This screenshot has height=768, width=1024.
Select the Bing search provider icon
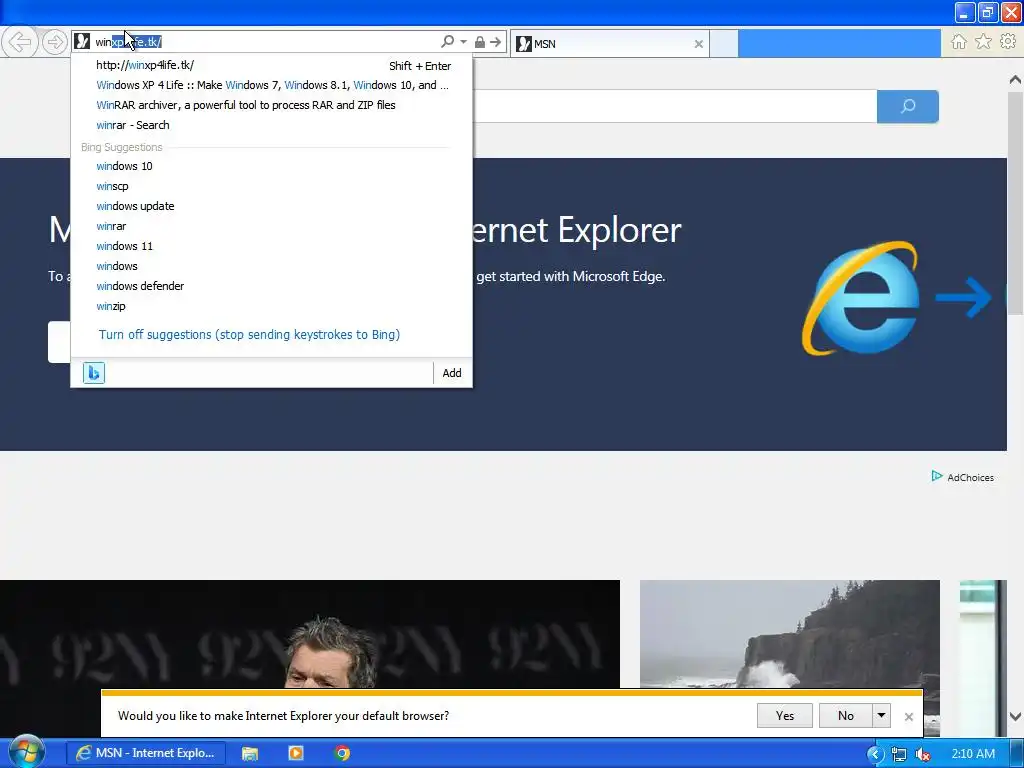[x=93, y=373]
